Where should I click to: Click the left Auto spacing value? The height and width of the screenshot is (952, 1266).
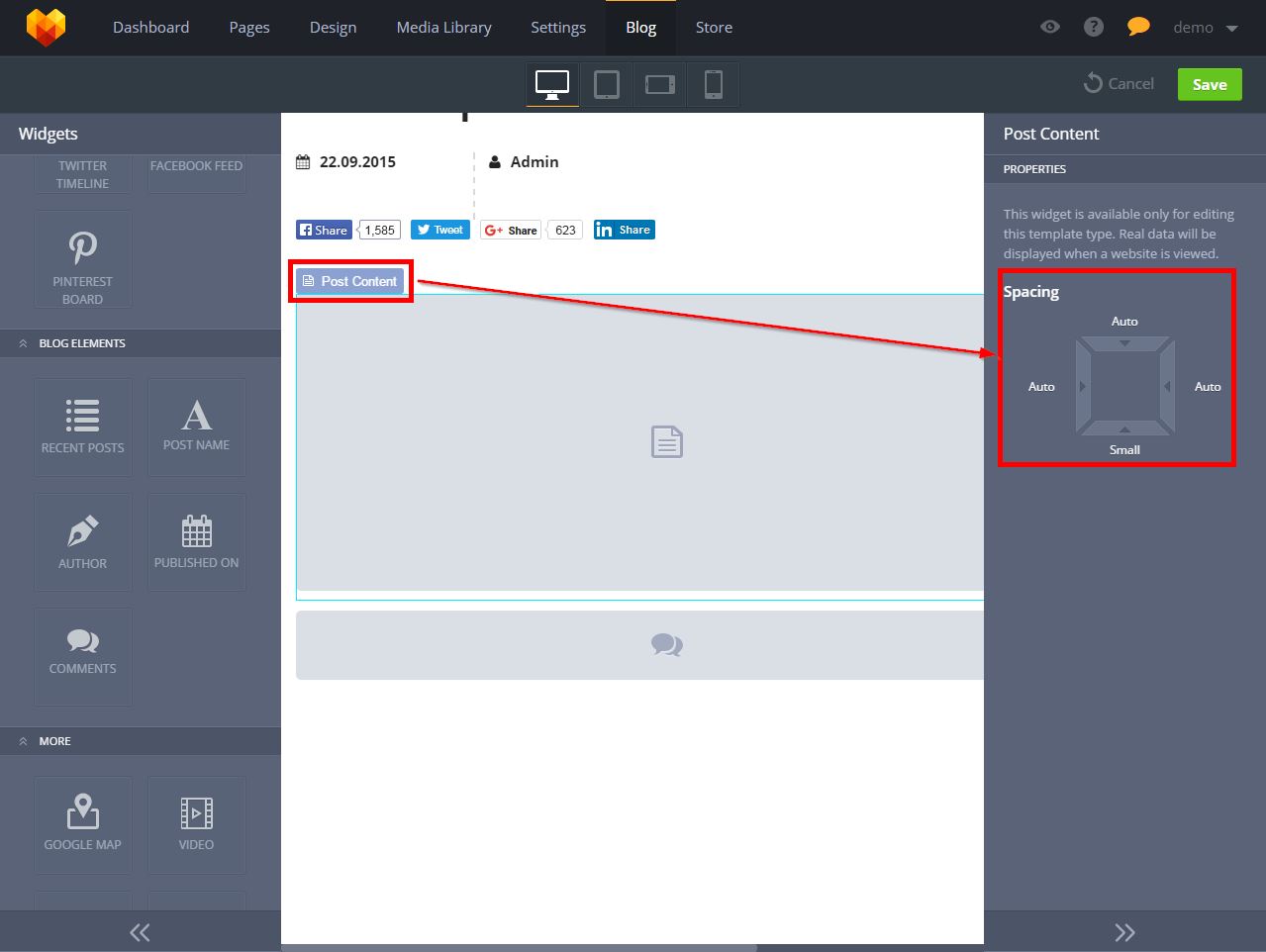(x=1041, y=387)
